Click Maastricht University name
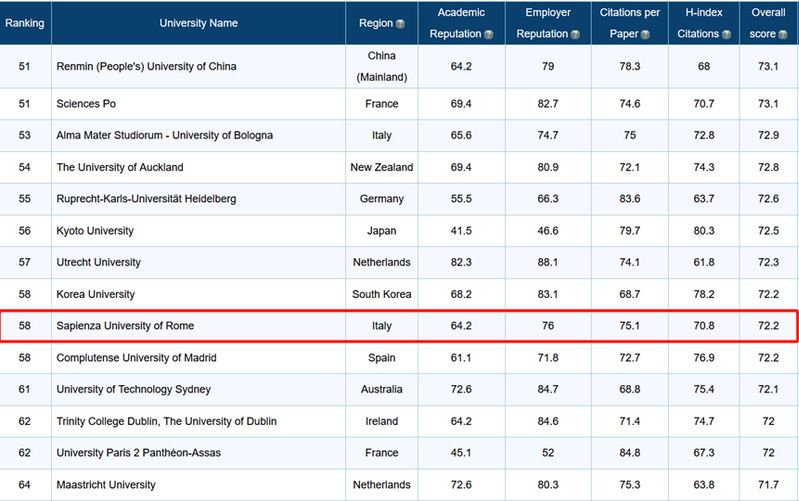 (x=106, y=485)
